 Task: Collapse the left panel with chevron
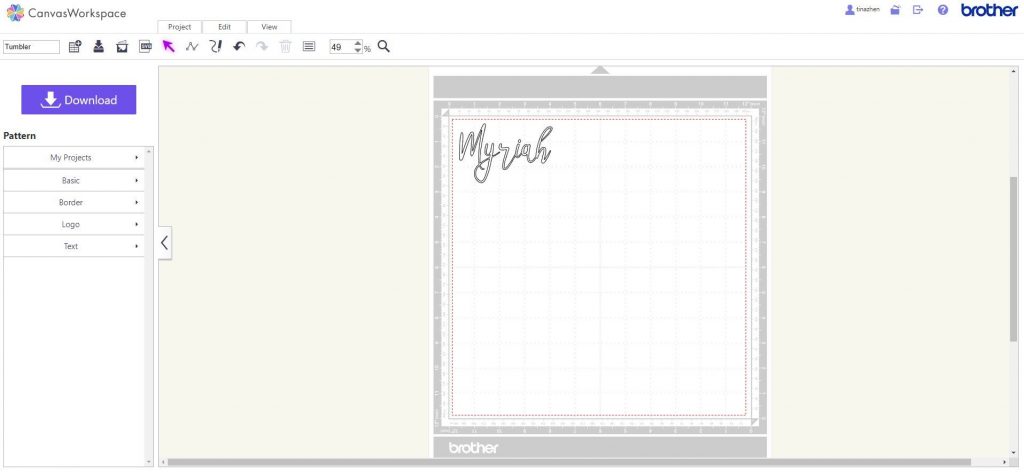pyautogui.click(x=165, y=242)
